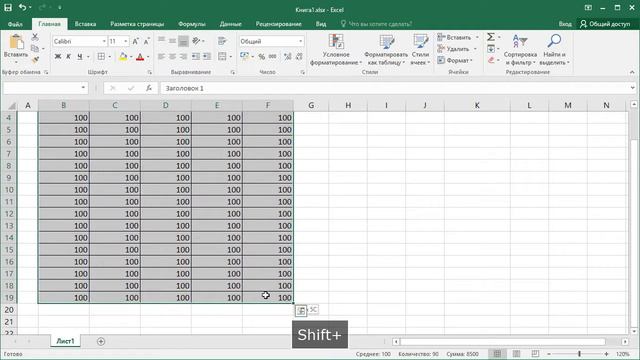The image size is (640, 360).
Task: Apply thousands separator comma style
Action: (273, 56)
